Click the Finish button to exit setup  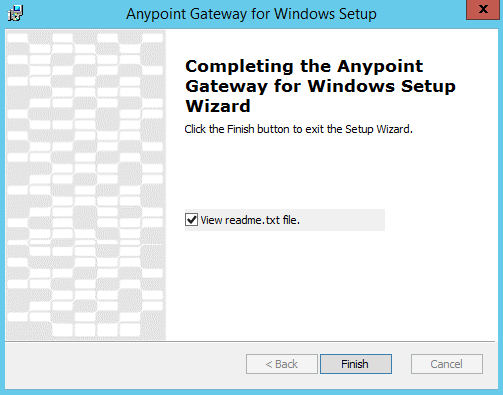(356, 364)
